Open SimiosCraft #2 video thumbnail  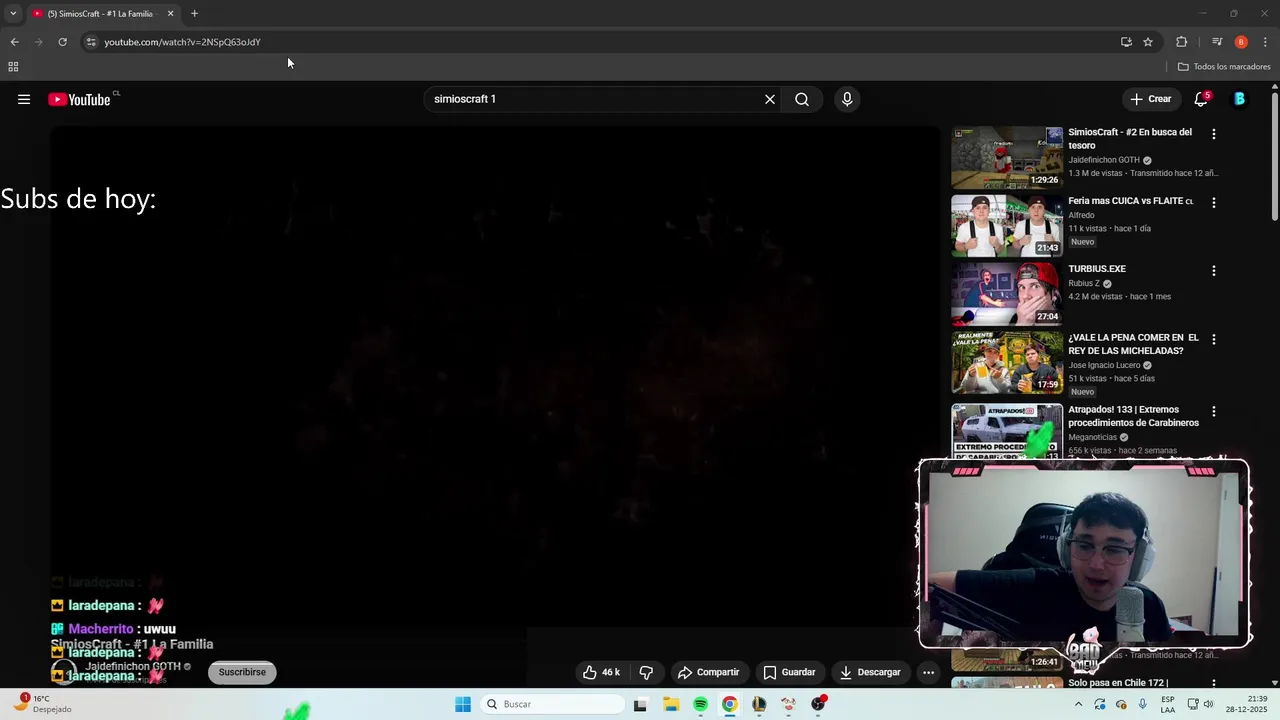(1007, 157)
